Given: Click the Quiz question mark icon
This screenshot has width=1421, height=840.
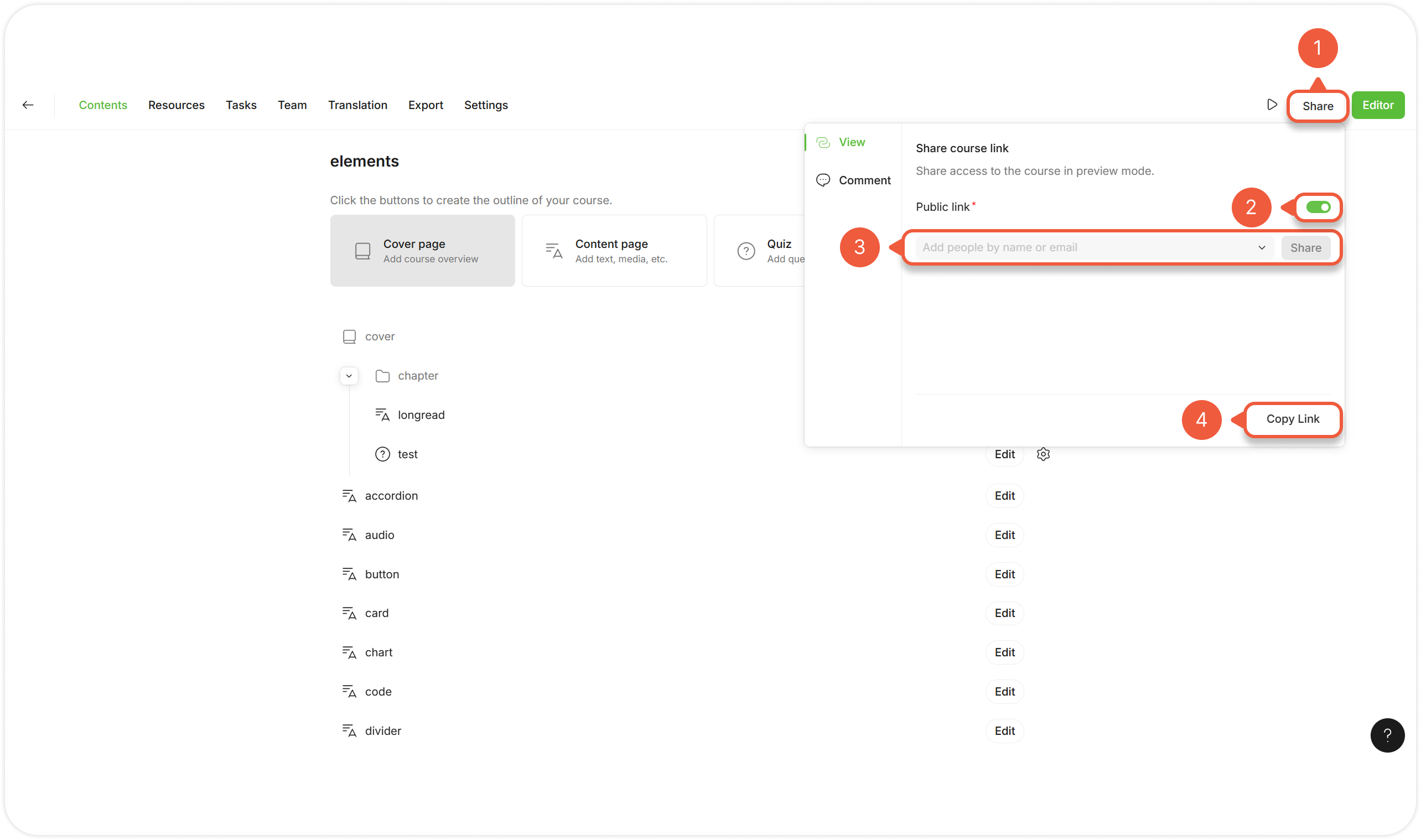Looking at the screenshot, I should click(x=746, y=251).
